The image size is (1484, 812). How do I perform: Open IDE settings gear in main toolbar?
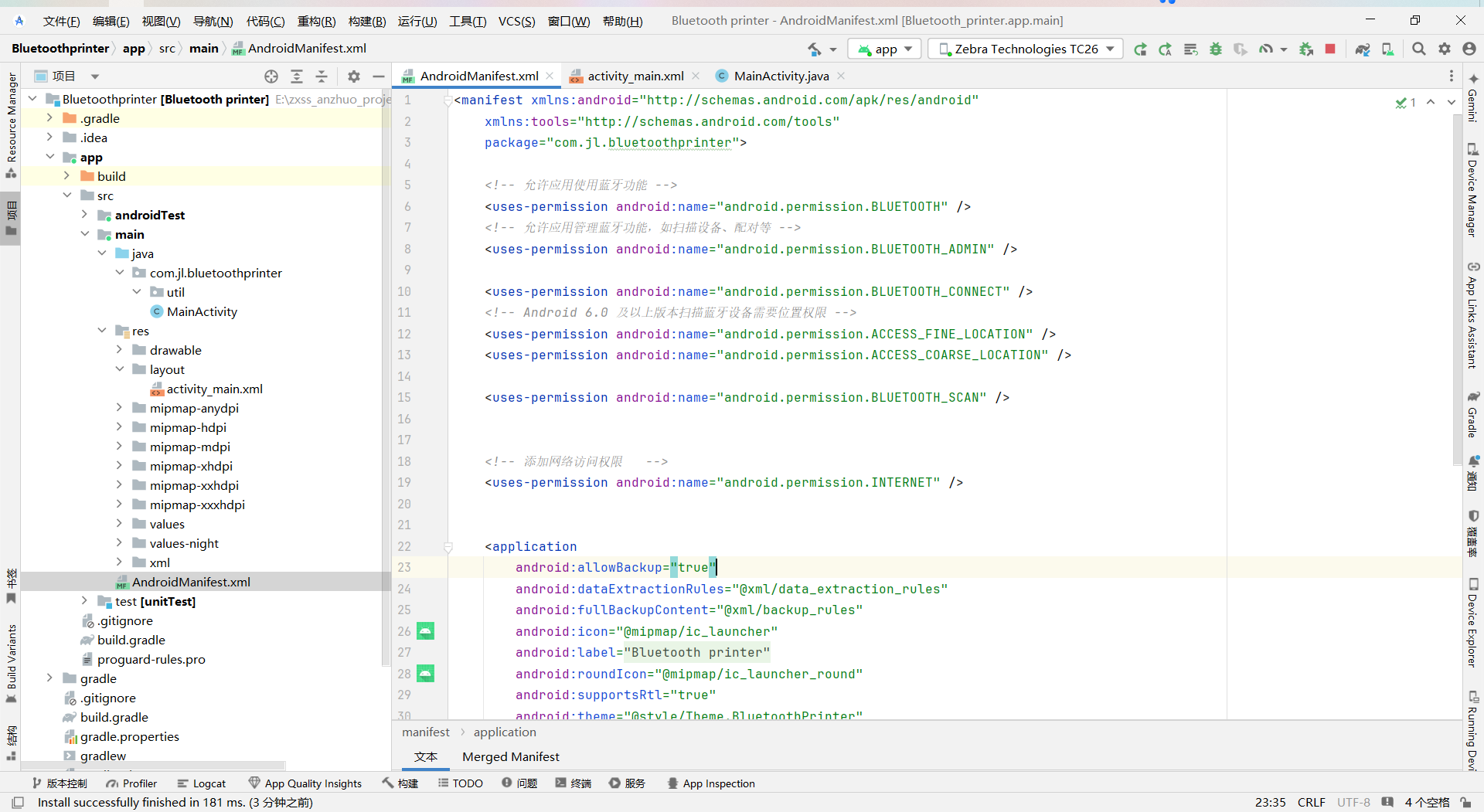click(x=1445, y=49)
